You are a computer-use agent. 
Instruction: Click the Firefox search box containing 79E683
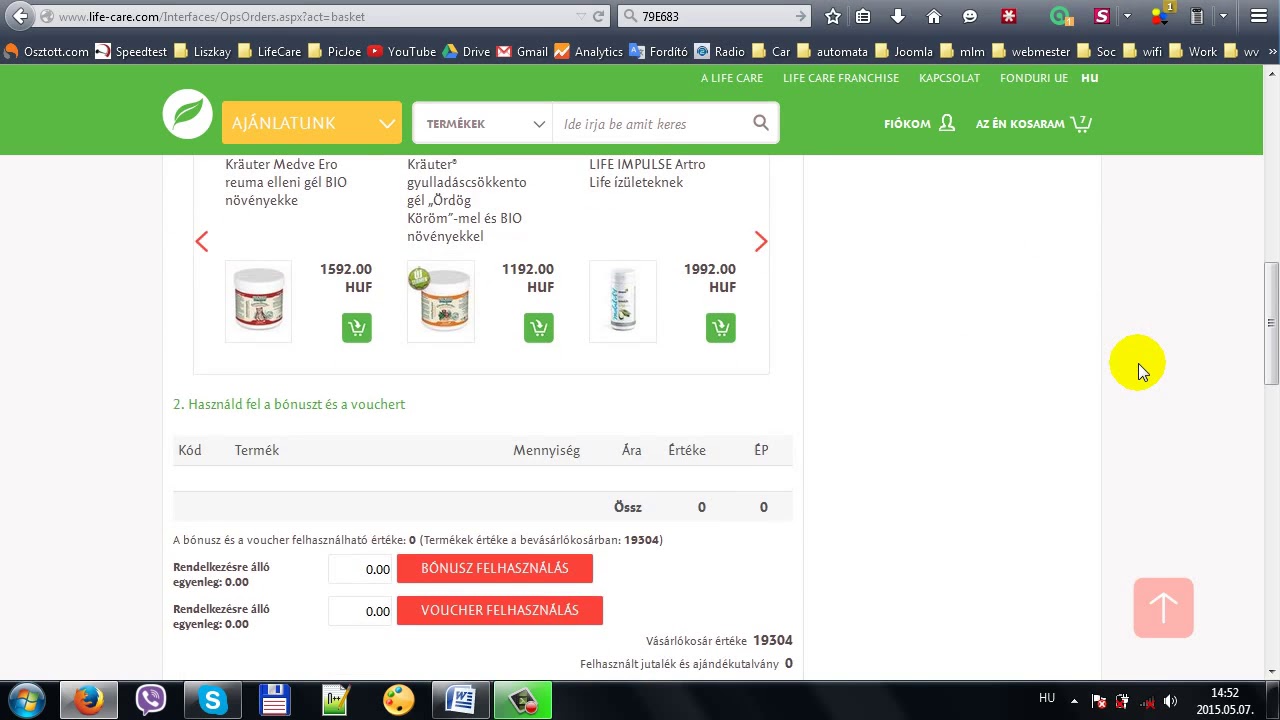point(715,16)
